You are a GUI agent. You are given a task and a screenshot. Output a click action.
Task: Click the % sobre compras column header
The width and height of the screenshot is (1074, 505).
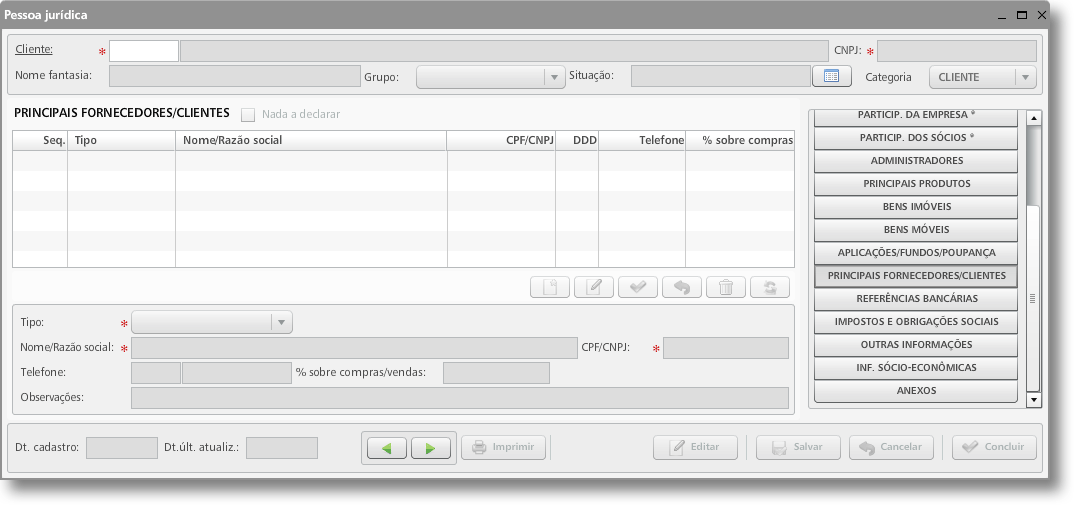740,140
